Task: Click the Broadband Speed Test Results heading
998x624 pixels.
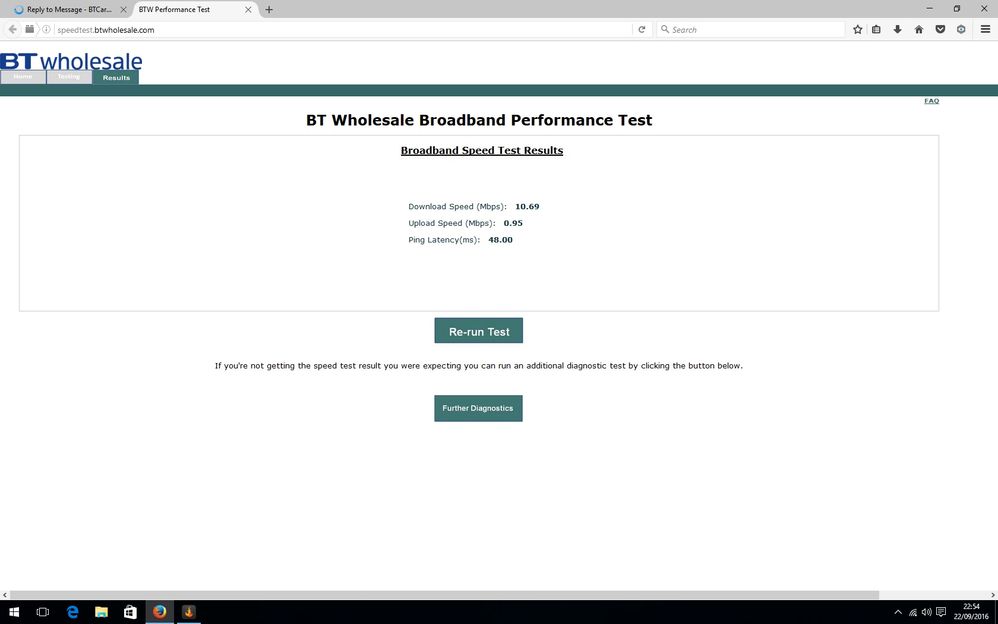Action: tap(482, 150)
